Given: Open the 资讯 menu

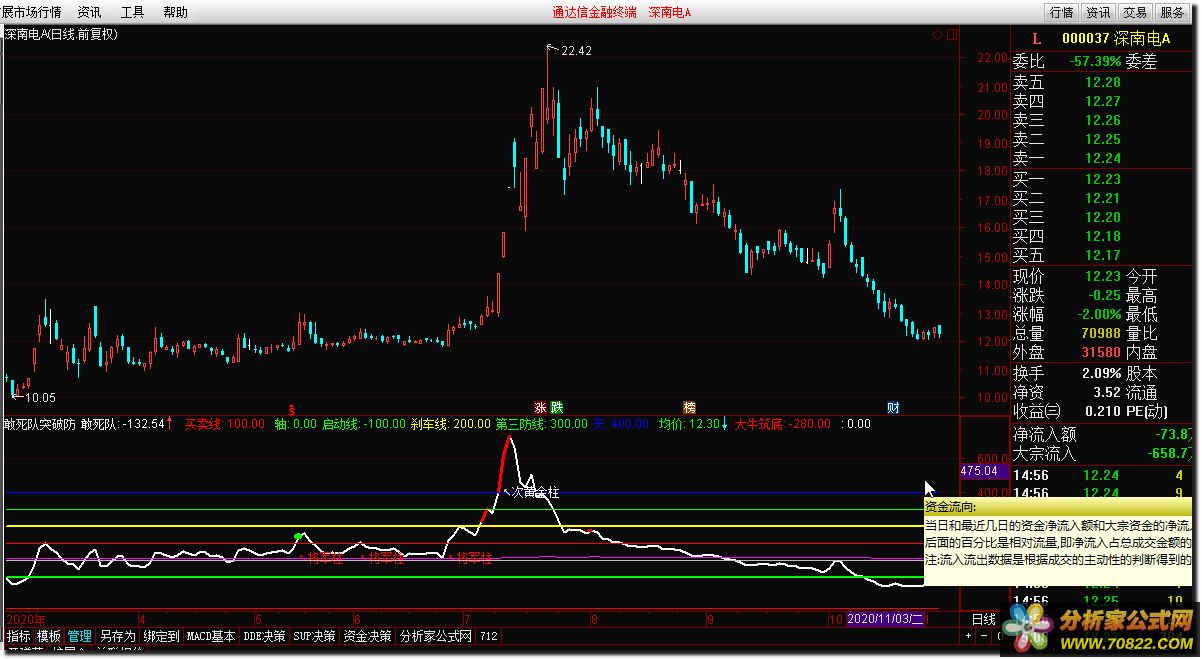Looking at the screenshot, I should [89, 12].
